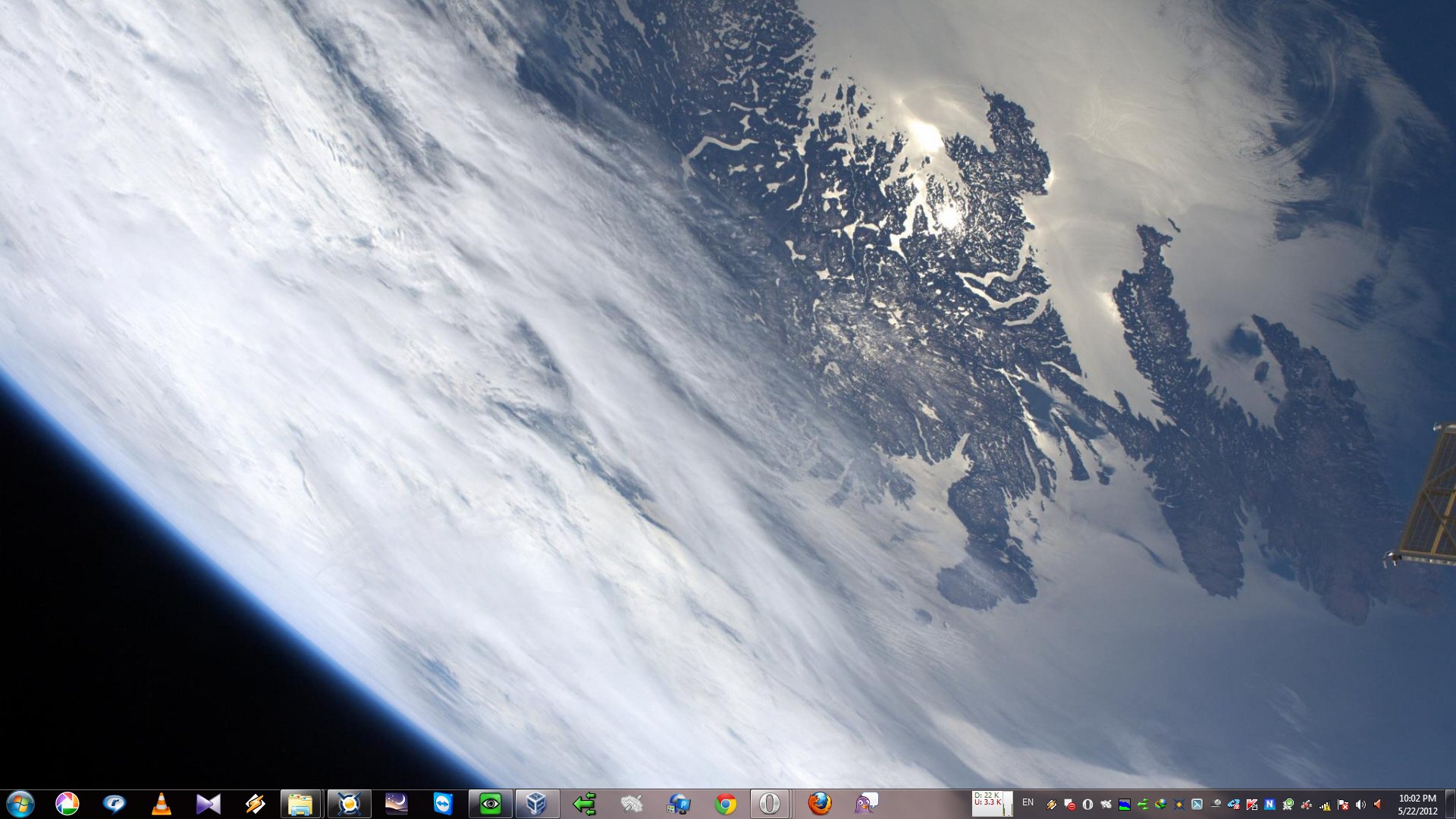Click the blue star tray icon
This screenshot has width=1456, height=819.
click(x=1178, y=805)
